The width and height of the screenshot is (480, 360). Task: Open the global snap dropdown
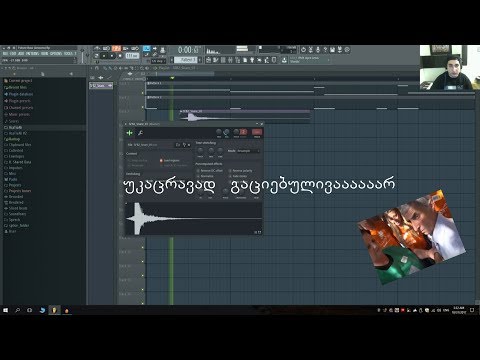tap(158, 61)
